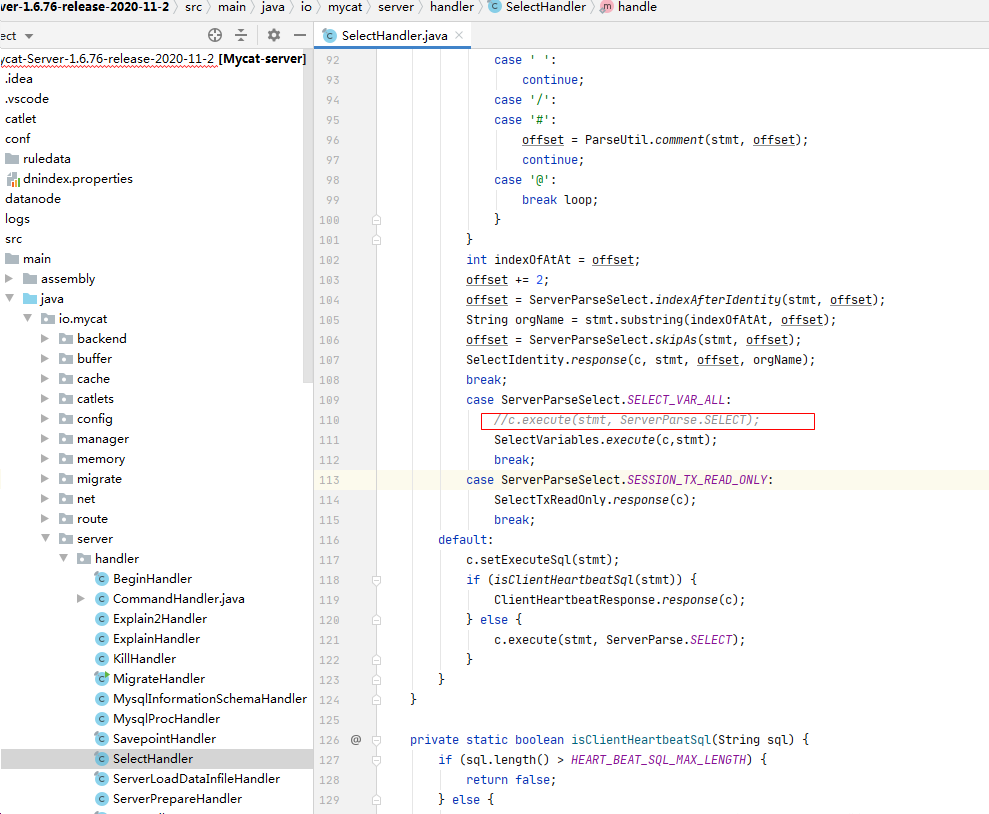Toggle code fold marker at line 120

(377, 620)
